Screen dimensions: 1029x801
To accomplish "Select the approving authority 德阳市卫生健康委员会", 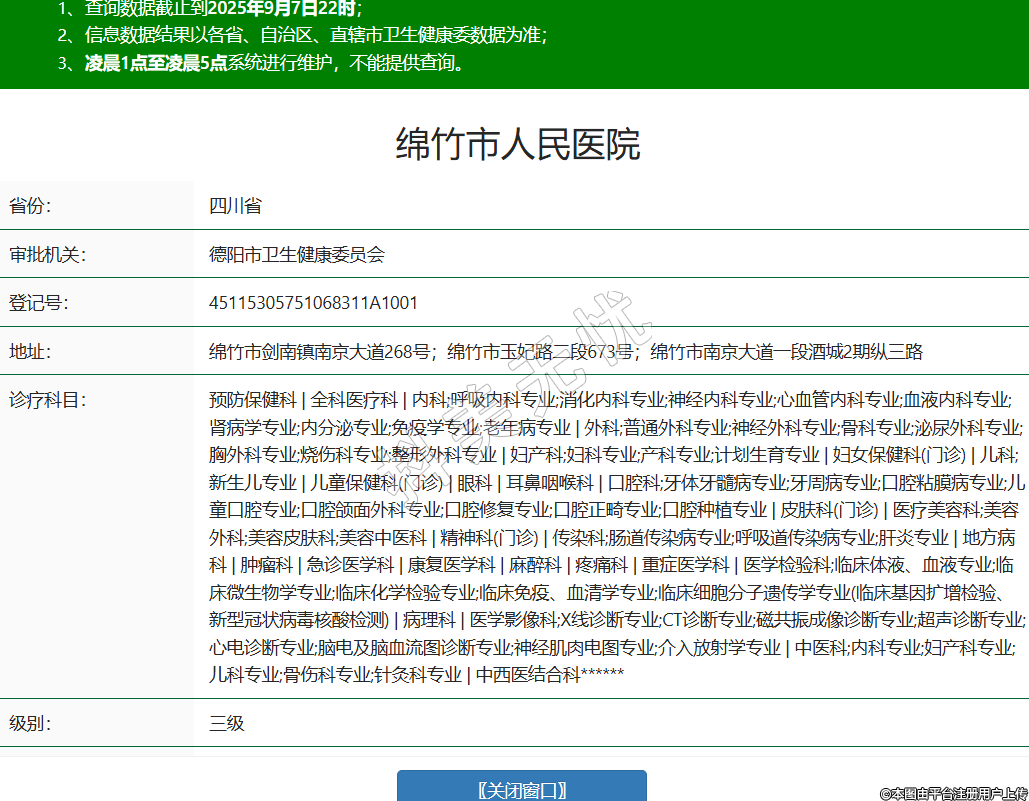I will click(297, 254).
